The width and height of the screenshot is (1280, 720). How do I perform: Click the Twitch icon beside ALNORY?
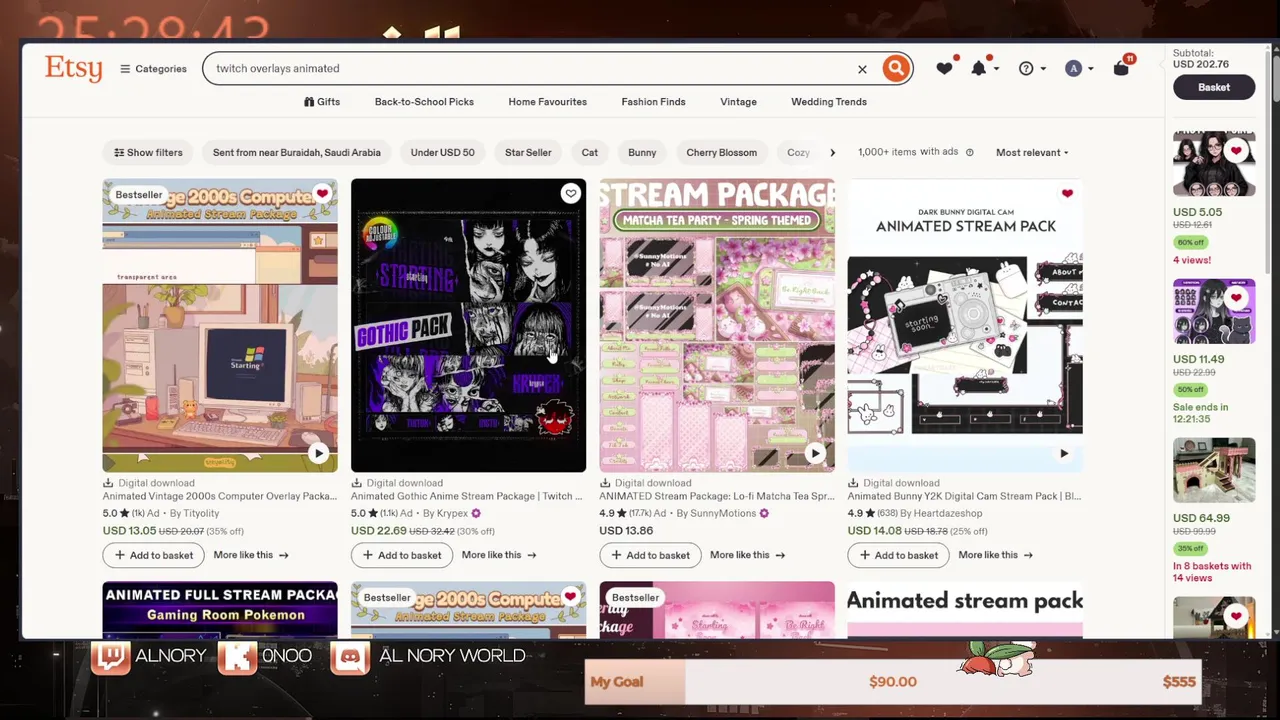tap(110, 657)
